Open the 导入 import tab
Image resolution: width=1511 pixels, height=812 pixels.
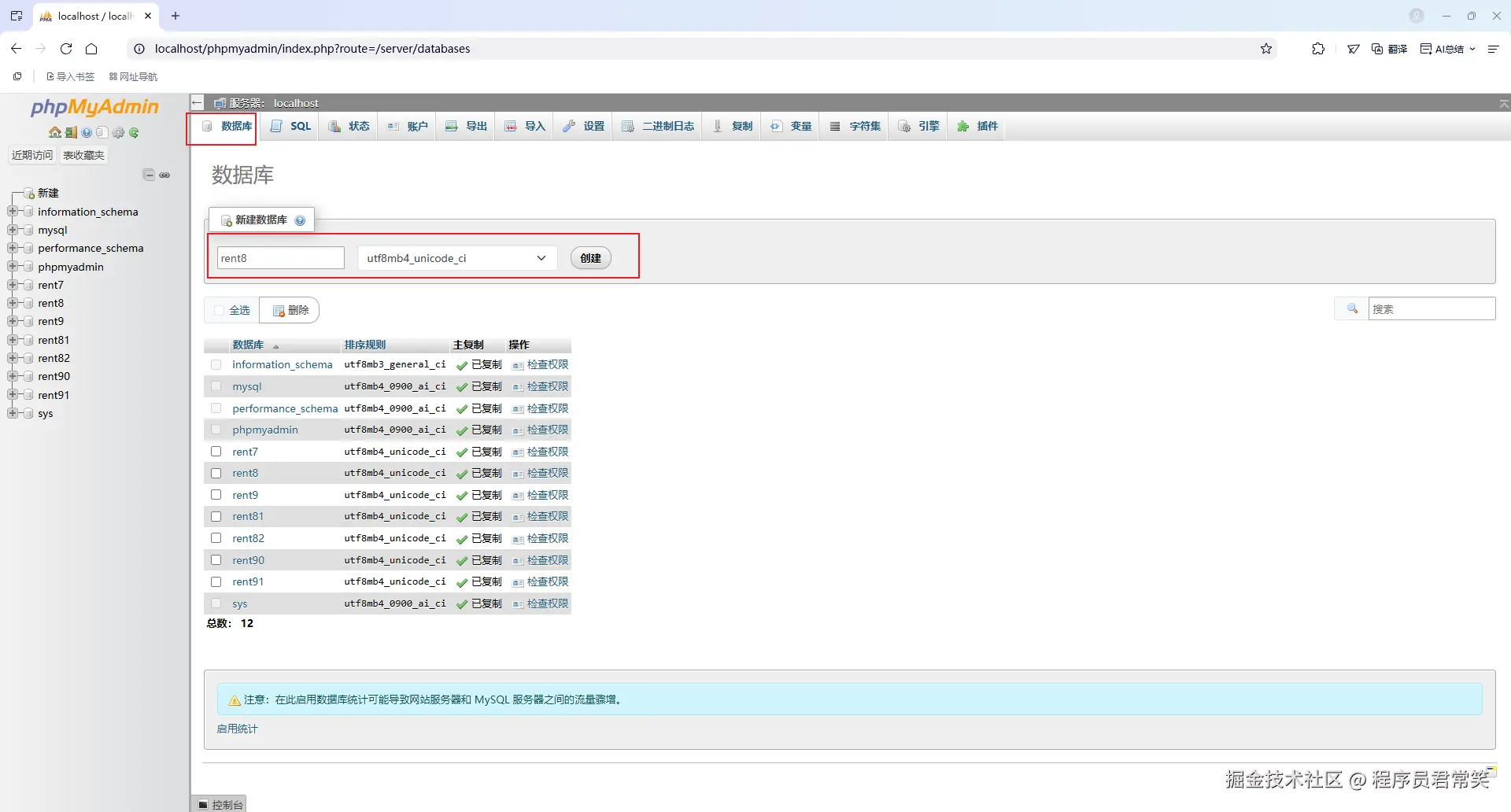click(x=525, y=126)
